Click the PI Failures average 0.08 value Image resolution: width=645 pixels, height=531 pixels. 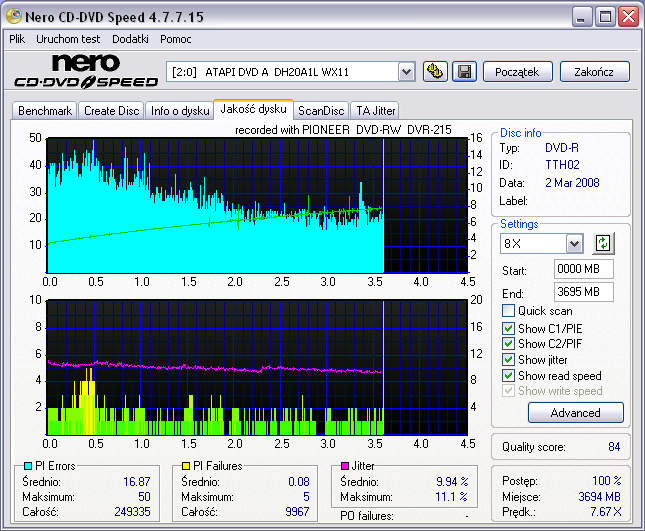[299, 482]
